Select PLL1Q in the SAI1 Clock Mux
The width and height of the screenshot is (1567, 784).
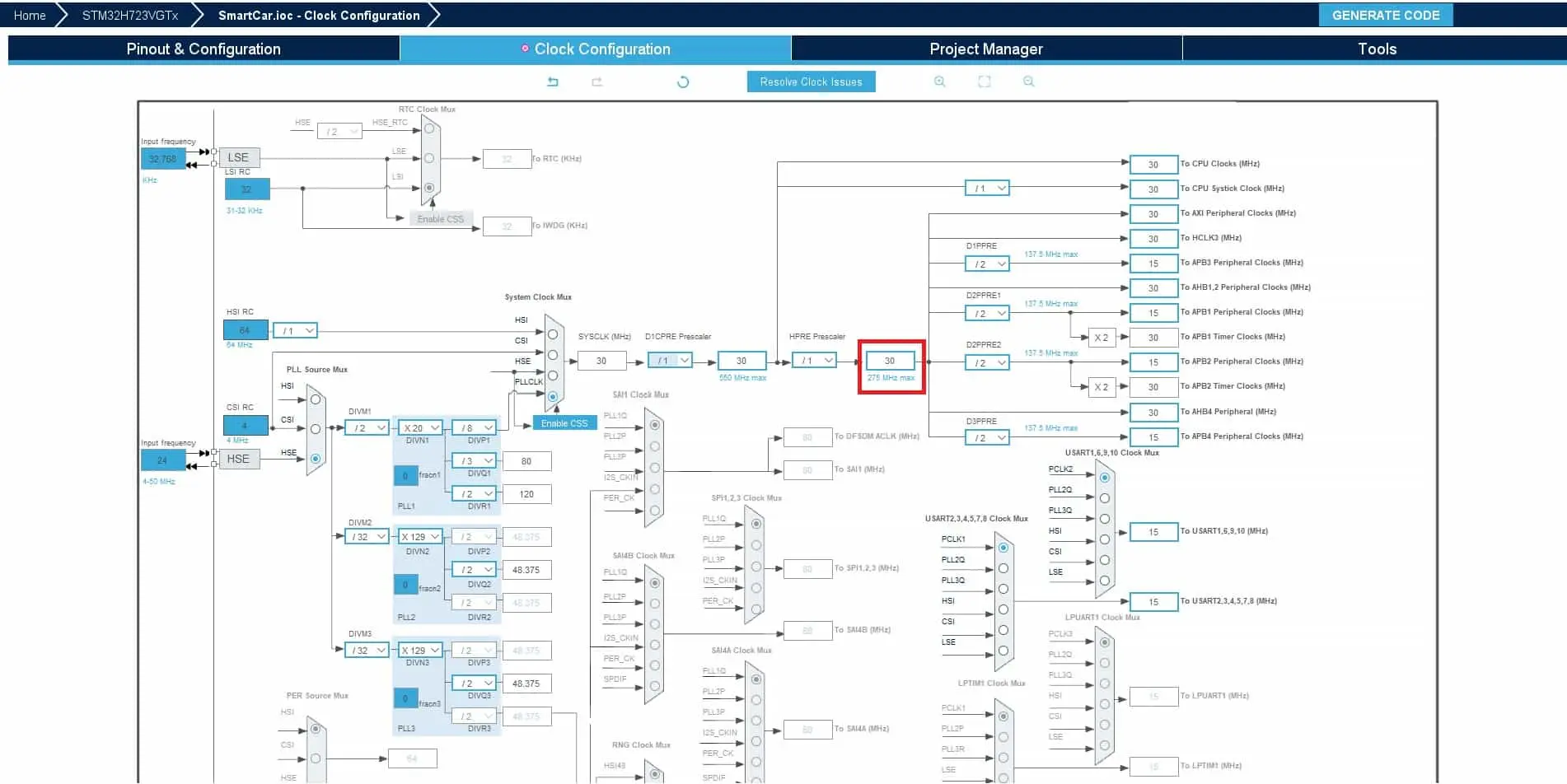click(655, 425)
